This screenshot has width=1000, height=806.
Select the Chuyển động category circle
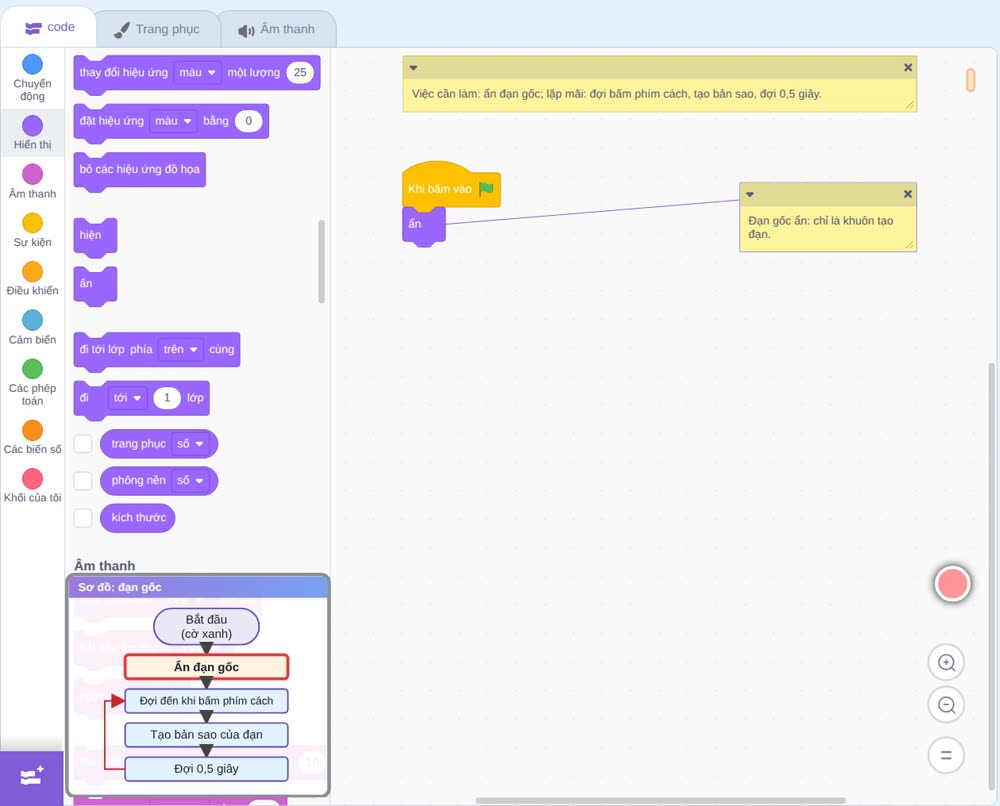33,64
